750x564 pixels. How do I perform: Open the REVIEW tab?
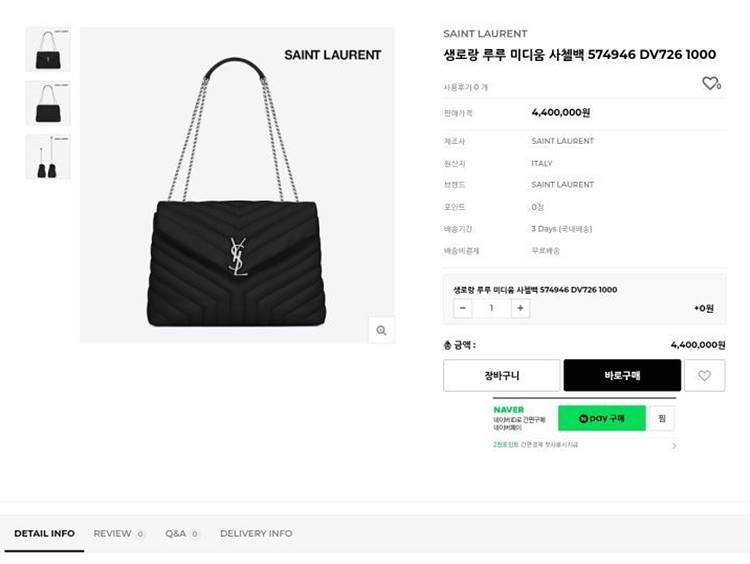pos(119,533)
